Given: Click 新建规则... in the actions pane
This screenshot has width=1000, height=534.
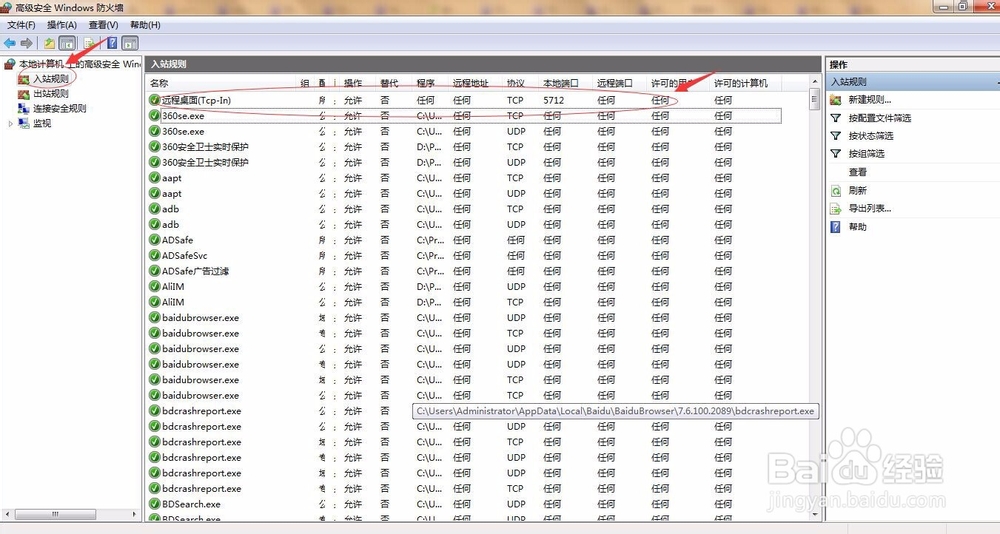Looking at the screenshot, I should coord(870,100).
